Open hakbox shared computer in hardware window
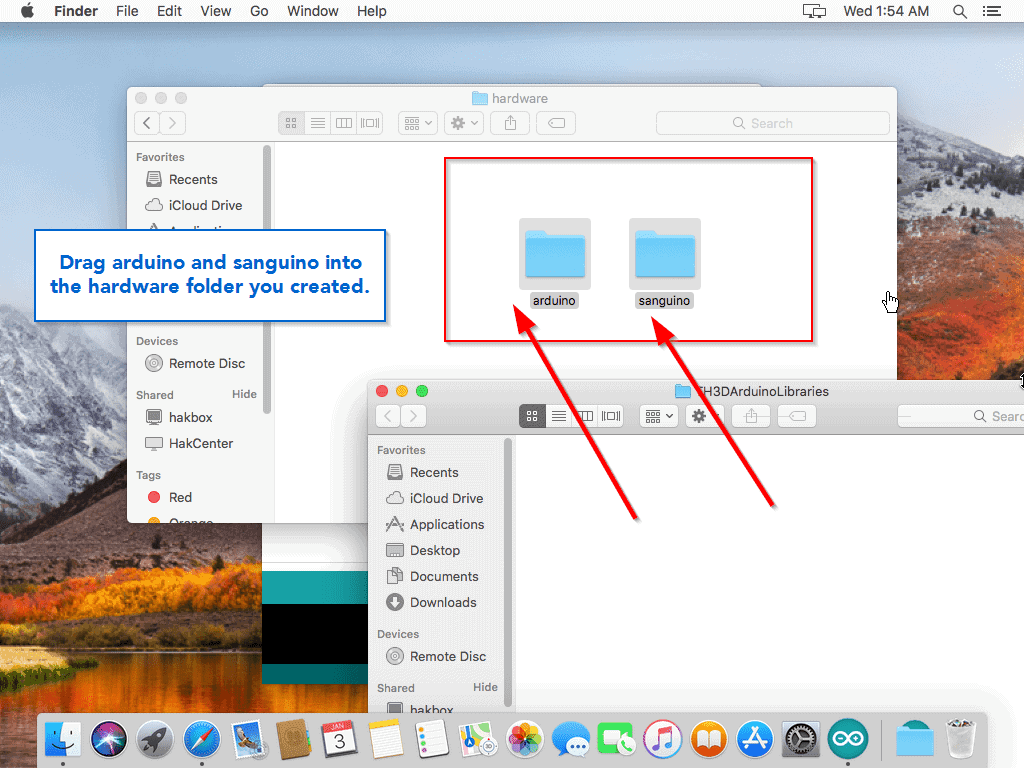Screen dimensions: 1024x768 point(179,417)
